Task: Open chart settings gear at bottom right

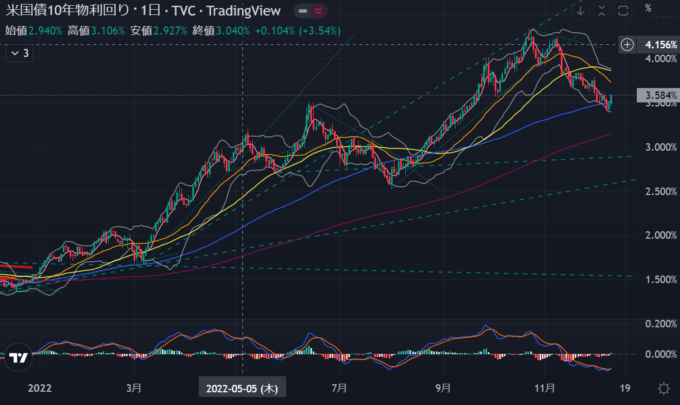Action: click(x=664, y=387)
